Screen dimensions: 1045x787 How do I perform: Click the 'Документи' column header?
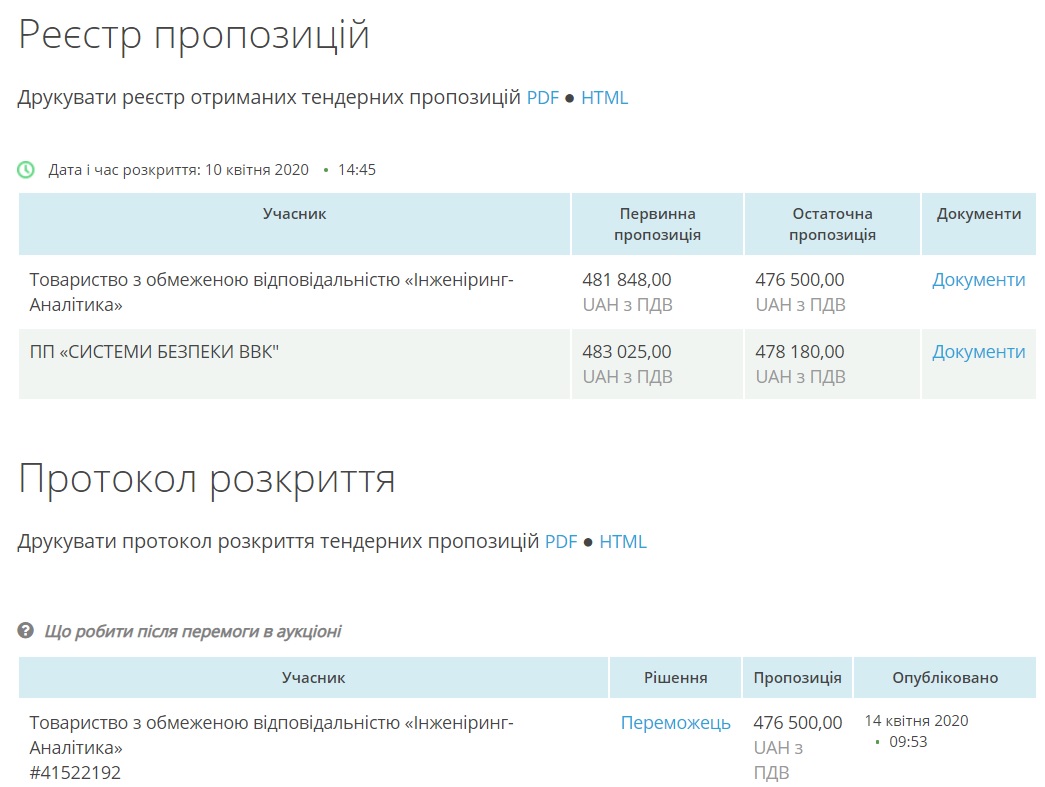(978, 214)
